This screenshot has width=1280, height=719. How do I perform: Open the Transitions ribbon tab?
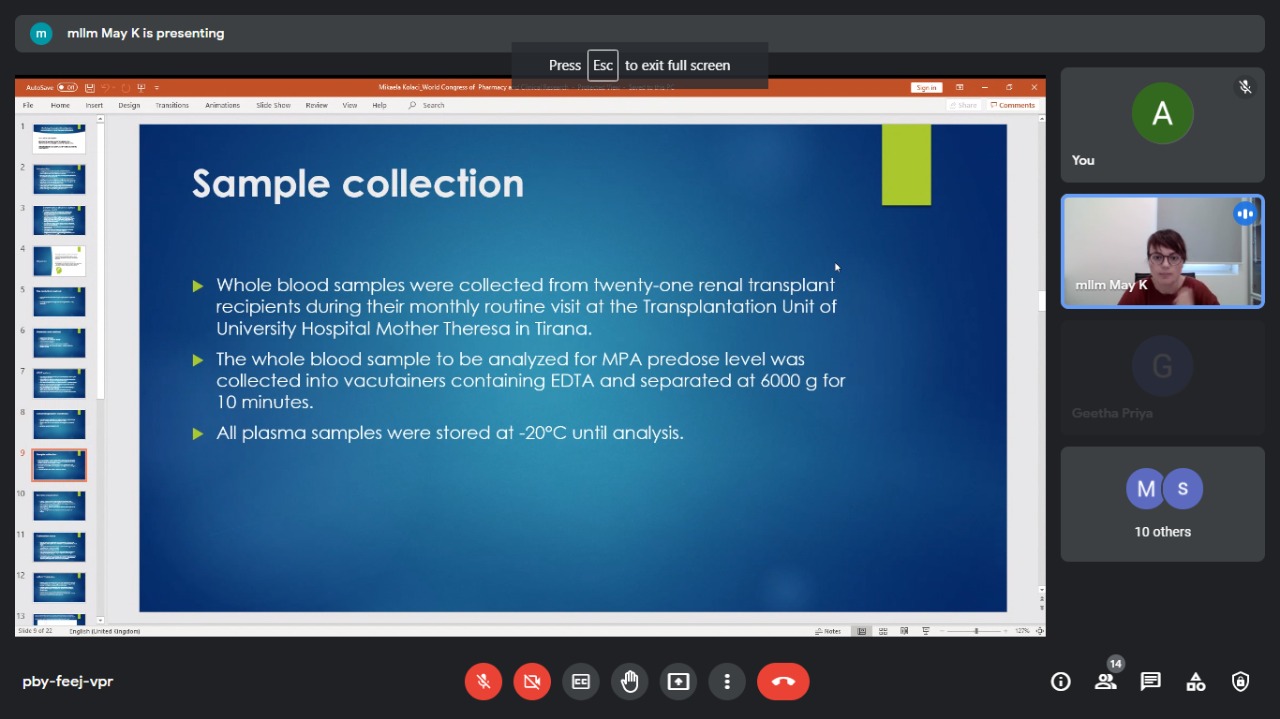coord(172,105)
